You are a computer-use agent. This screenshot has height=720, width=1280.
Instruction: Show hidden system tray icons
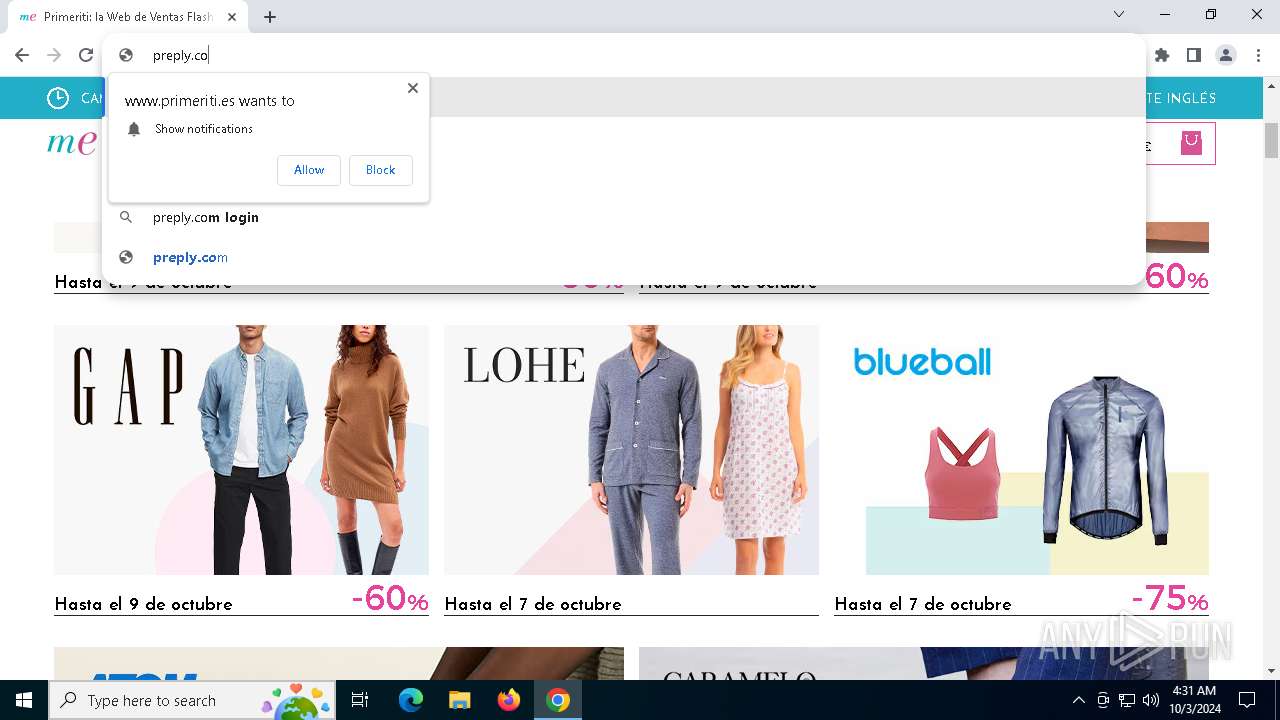click(x=1078, y=700)
